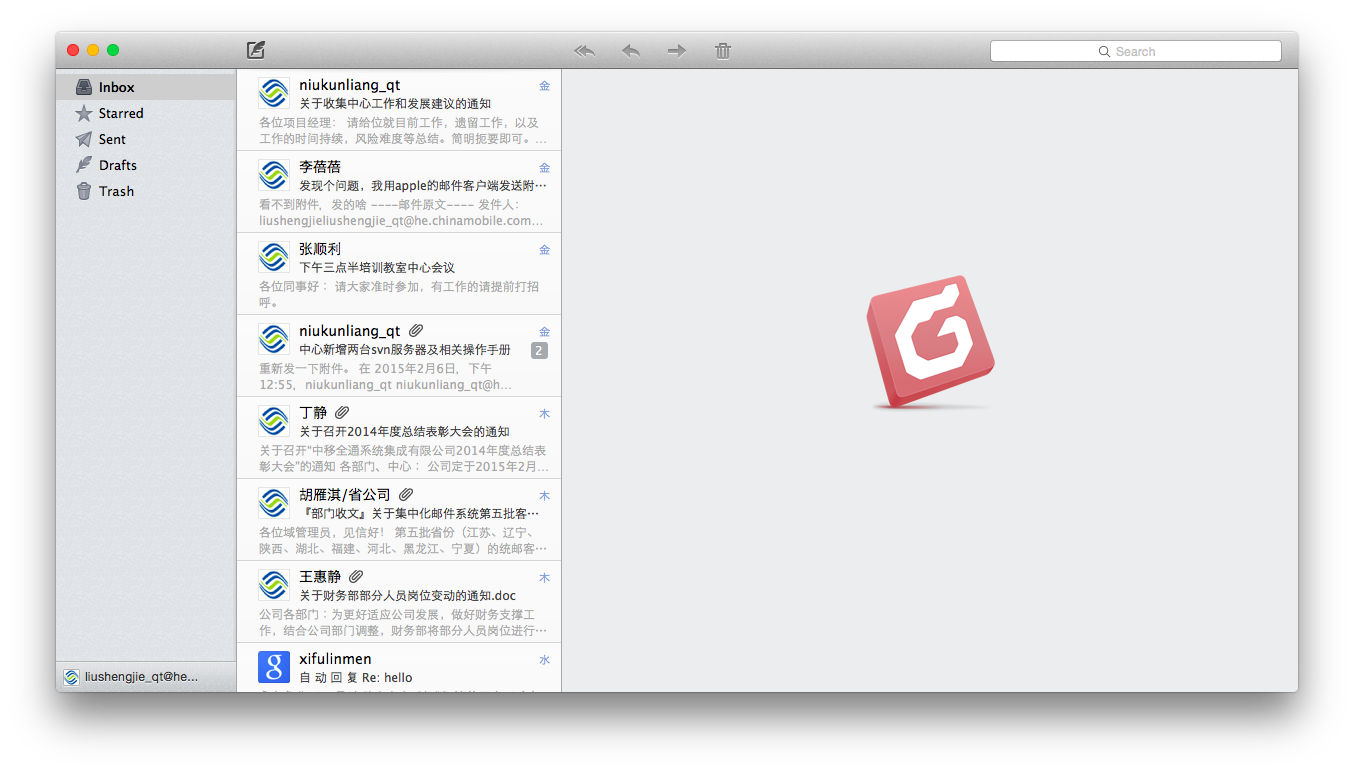The height and width of the screenshot is (772, 1354).
Task: Open the email from 李蓓蓓
Action: (399, 192)
